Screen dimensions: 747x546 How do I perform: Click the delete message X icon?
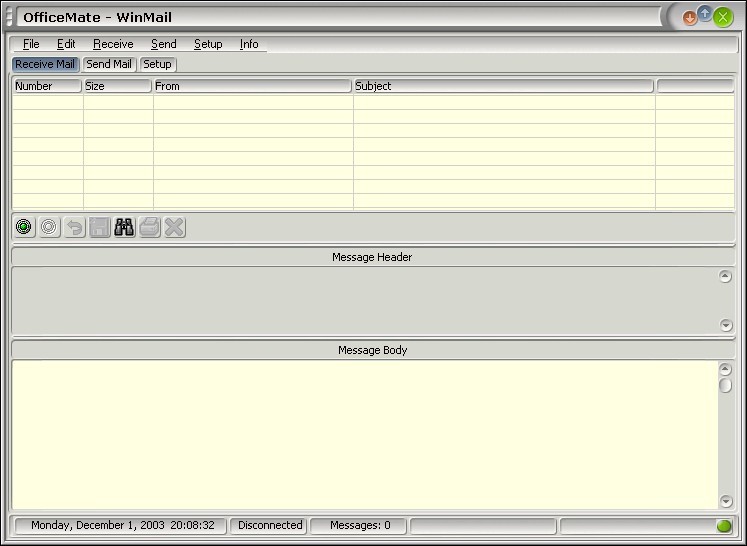(x=174, y=227)
